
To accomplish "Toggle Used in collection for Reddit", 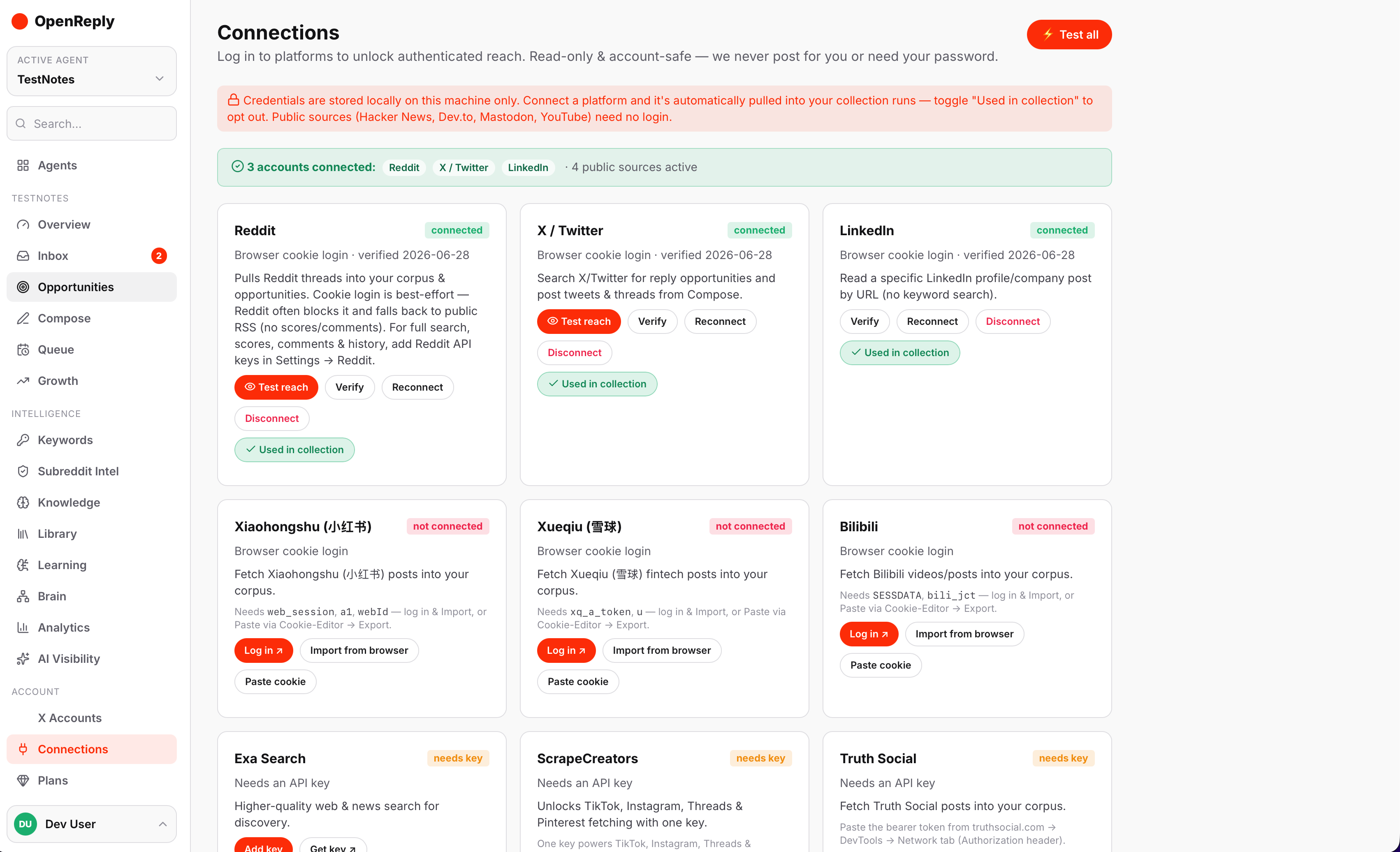I will click(x=294, y=449).
